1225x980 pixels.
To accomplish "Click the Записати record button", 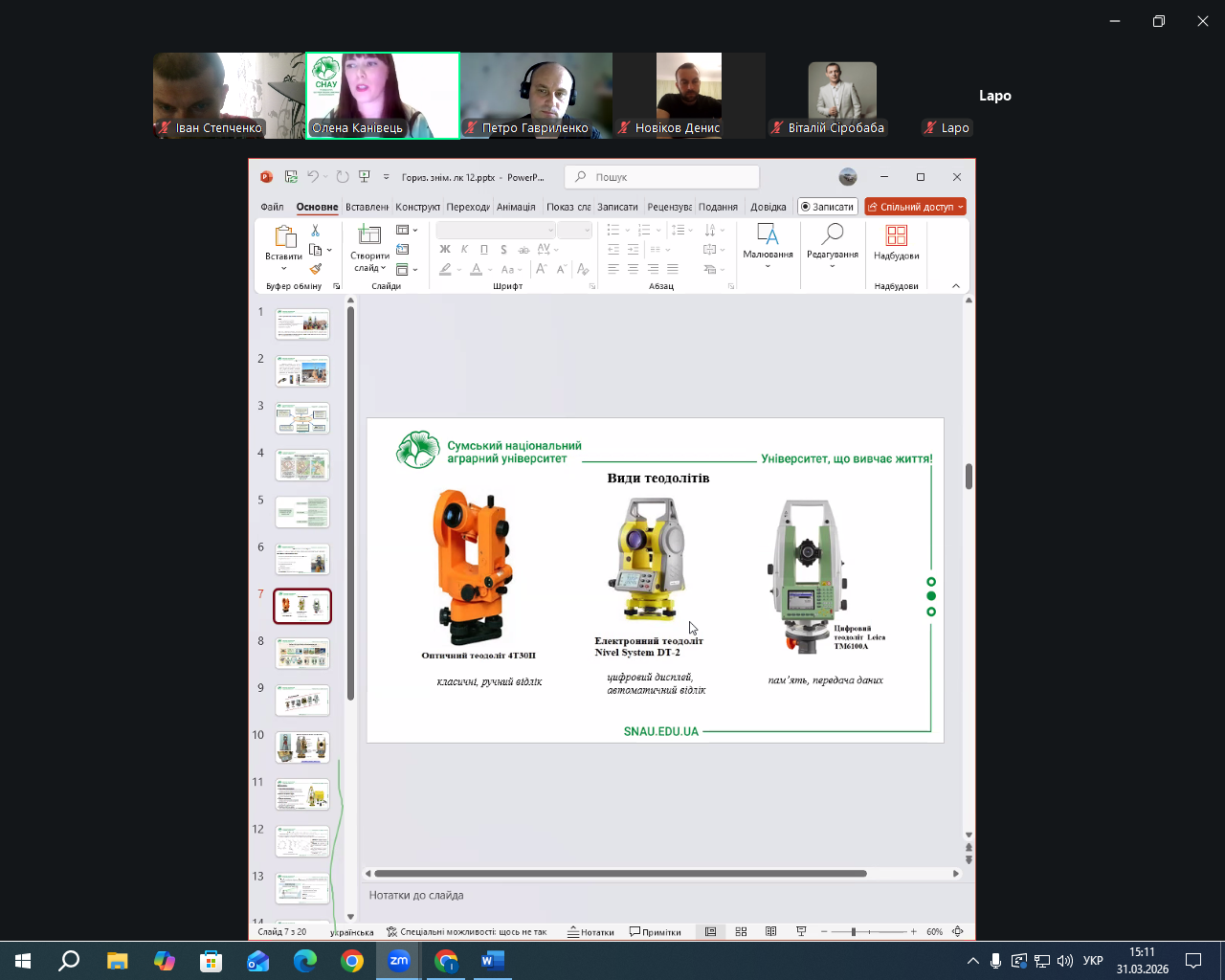I will (x=827, y=207).
